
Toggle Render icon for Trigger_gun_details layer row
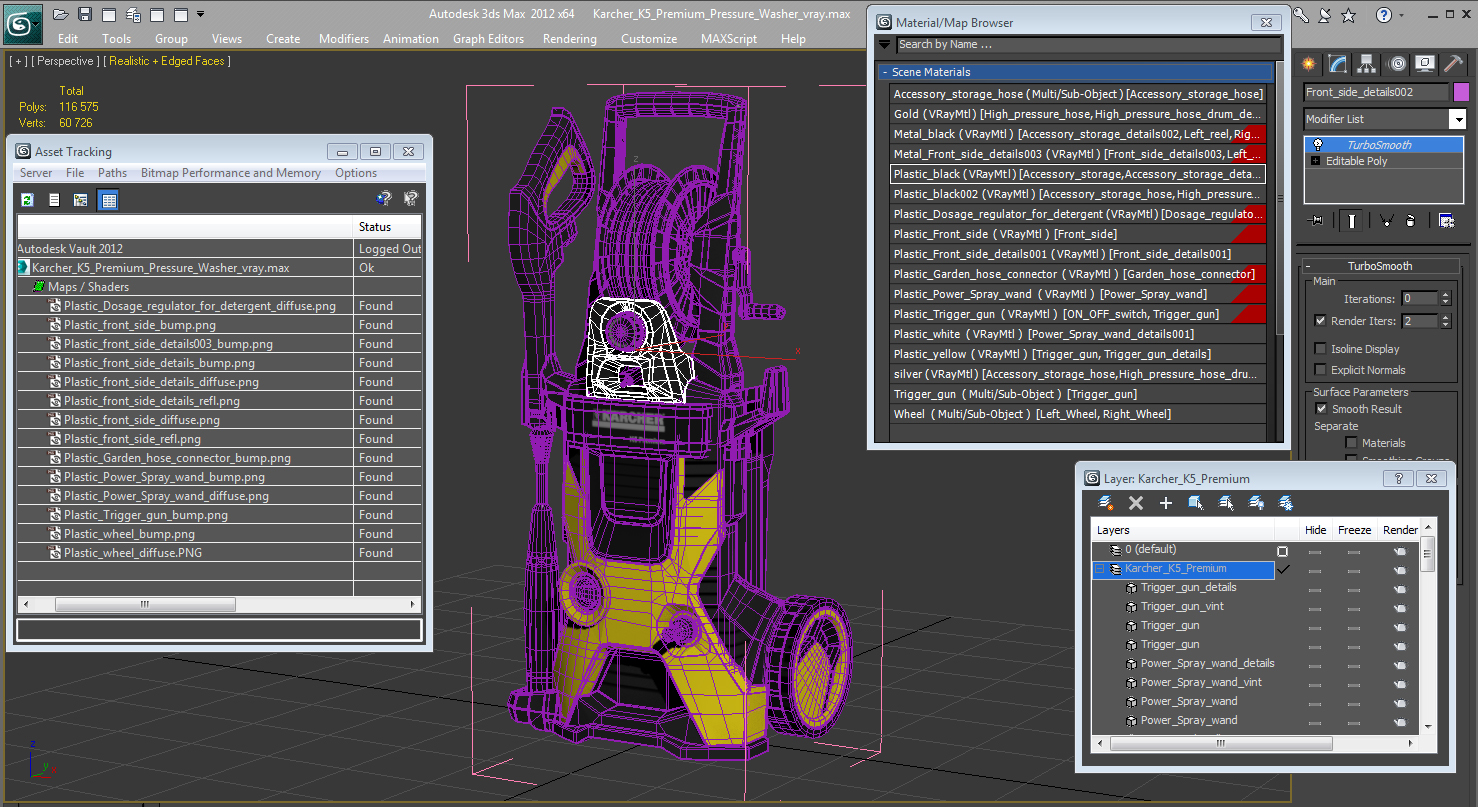[1400, 588]
